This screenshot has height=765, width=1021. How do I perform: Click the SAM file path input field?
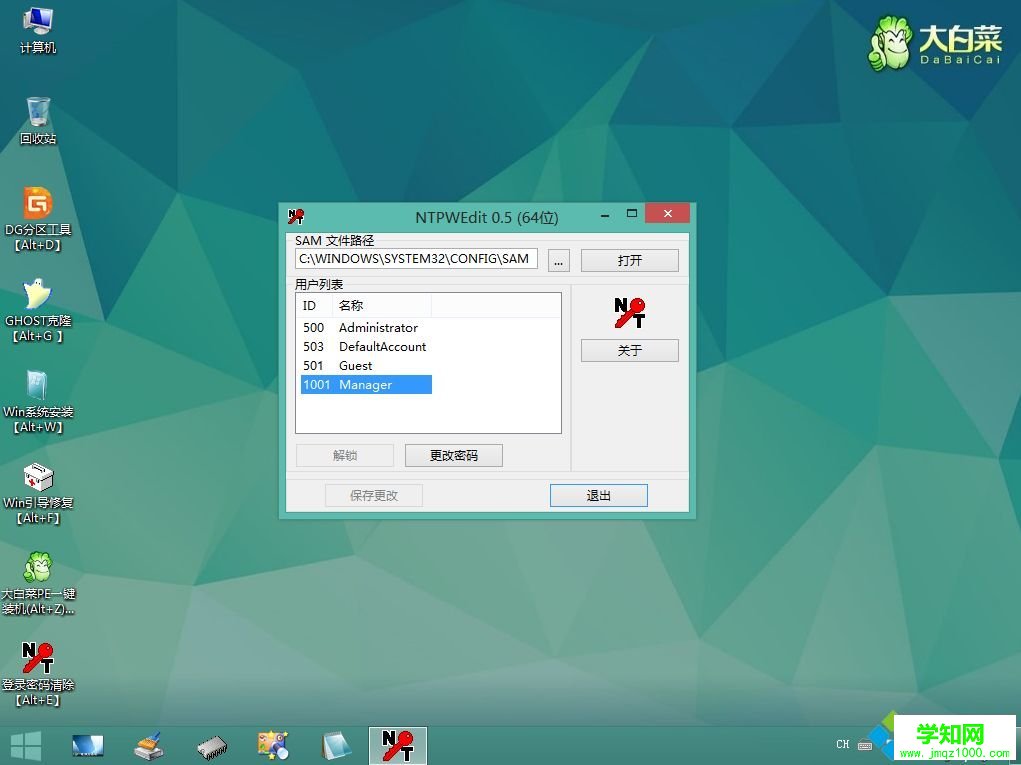pyautogui.click(x=415, y=258)
